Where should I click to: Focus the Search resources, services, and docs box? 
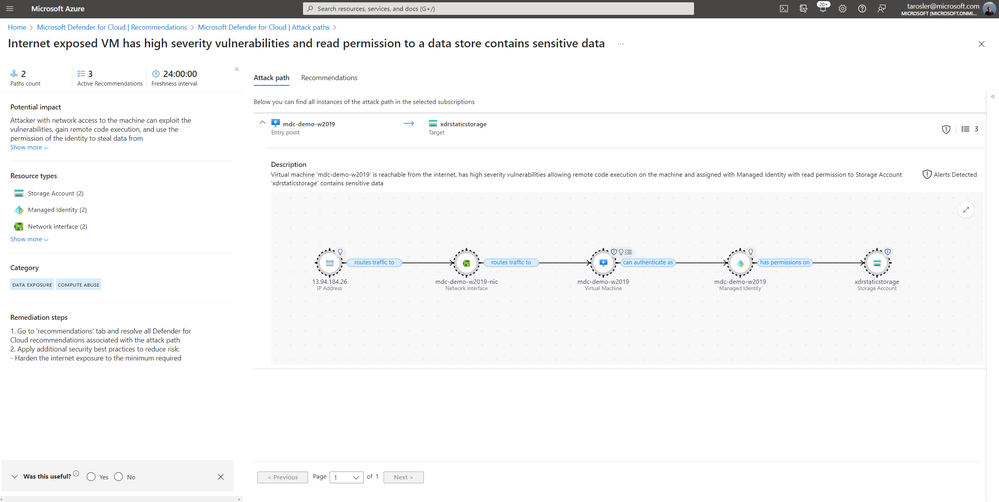click(x=498, y=9)
